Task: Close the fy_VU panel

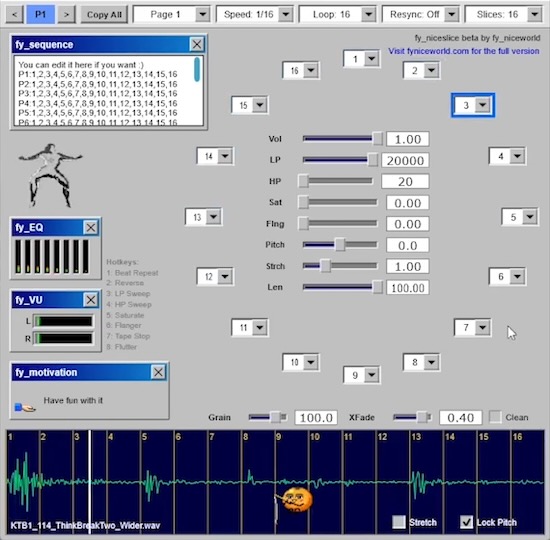Action: [x=91, y=300]
